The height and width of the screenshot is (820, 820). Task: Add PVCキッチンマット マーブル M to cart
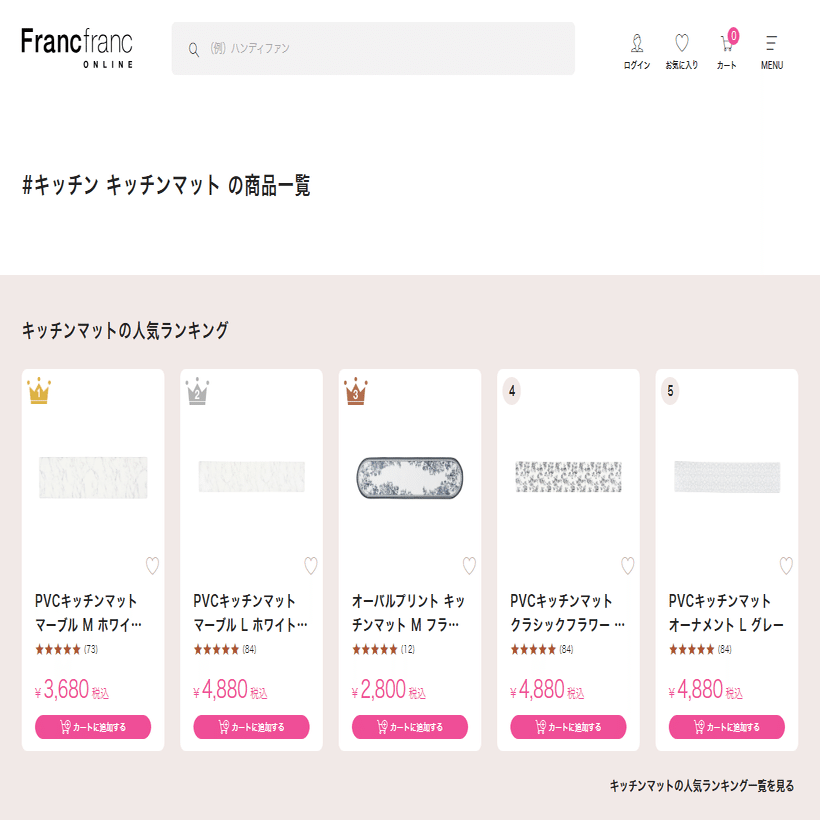coord(92,727)
